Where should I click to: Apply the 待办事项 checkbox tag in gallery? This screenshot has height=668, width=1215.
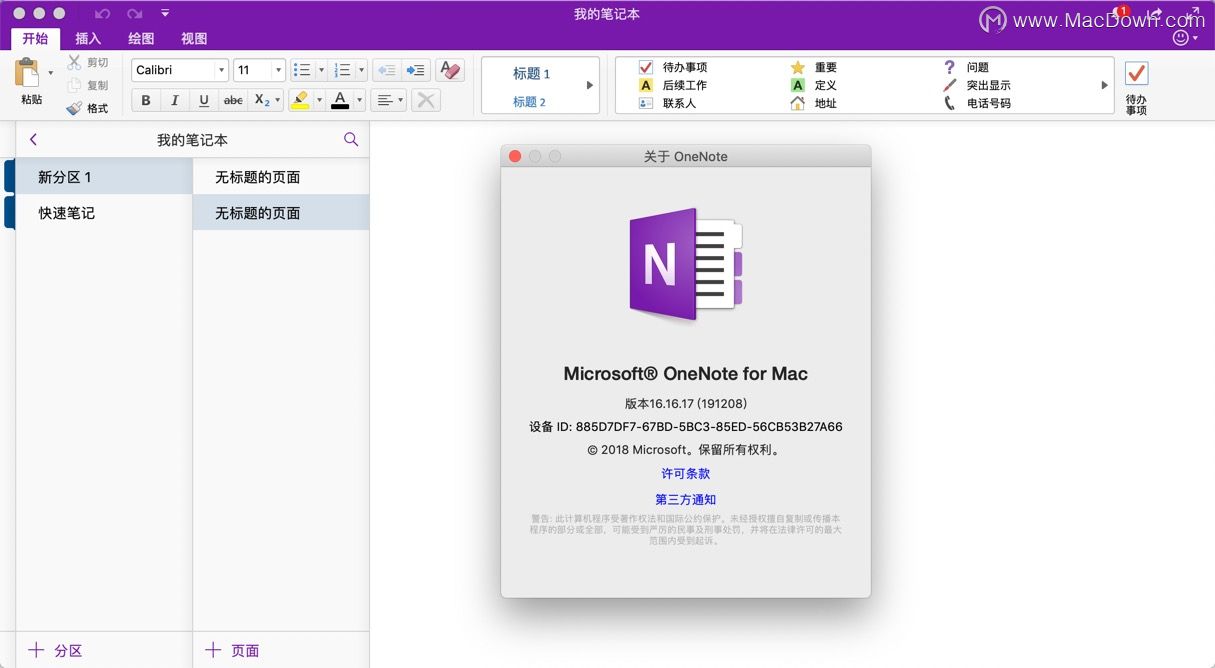[673, 67]
